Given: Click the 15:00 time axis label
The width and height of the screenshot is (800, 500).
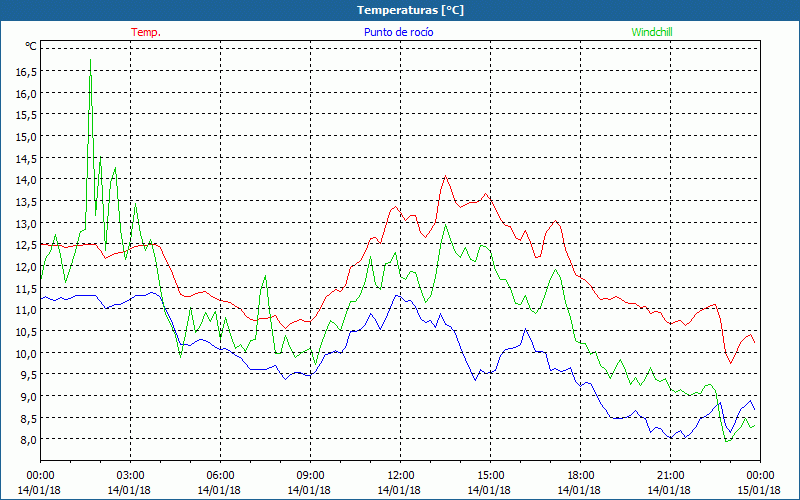Looking at the screenshot, I should coord(490,476).
